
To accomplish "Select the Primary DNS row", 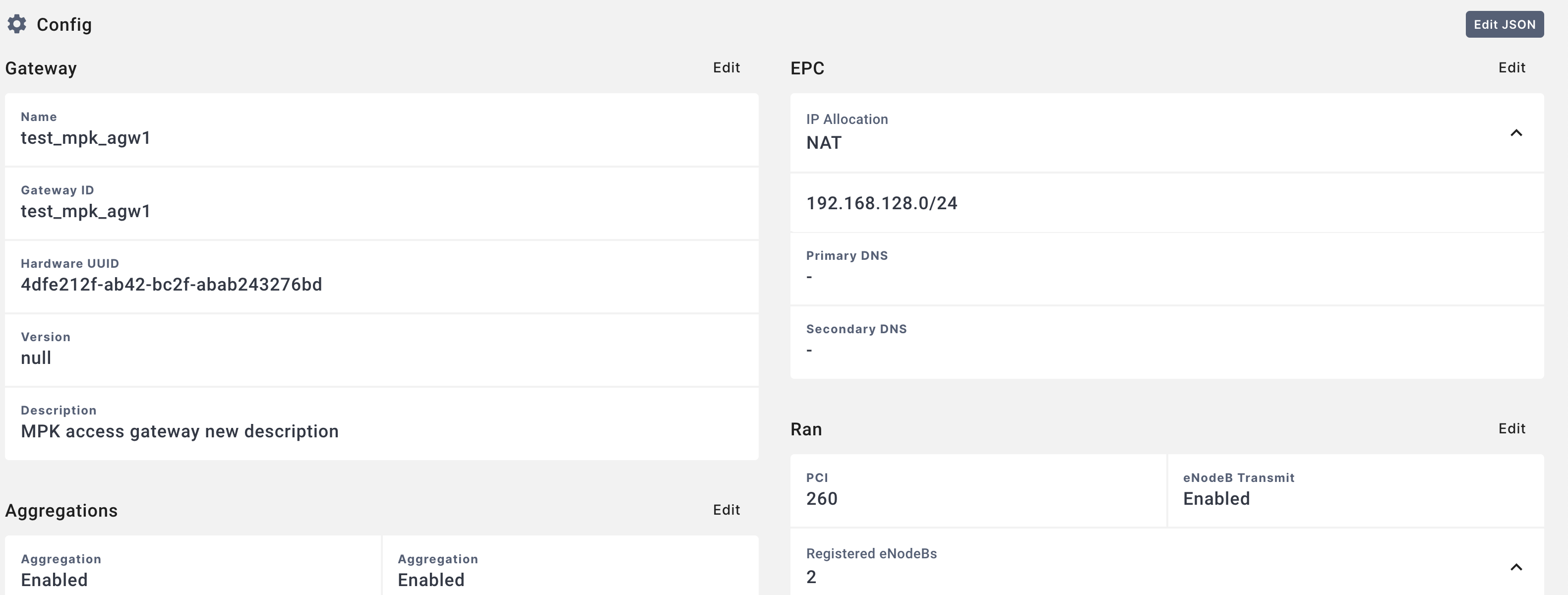I will click(1166, 268).
